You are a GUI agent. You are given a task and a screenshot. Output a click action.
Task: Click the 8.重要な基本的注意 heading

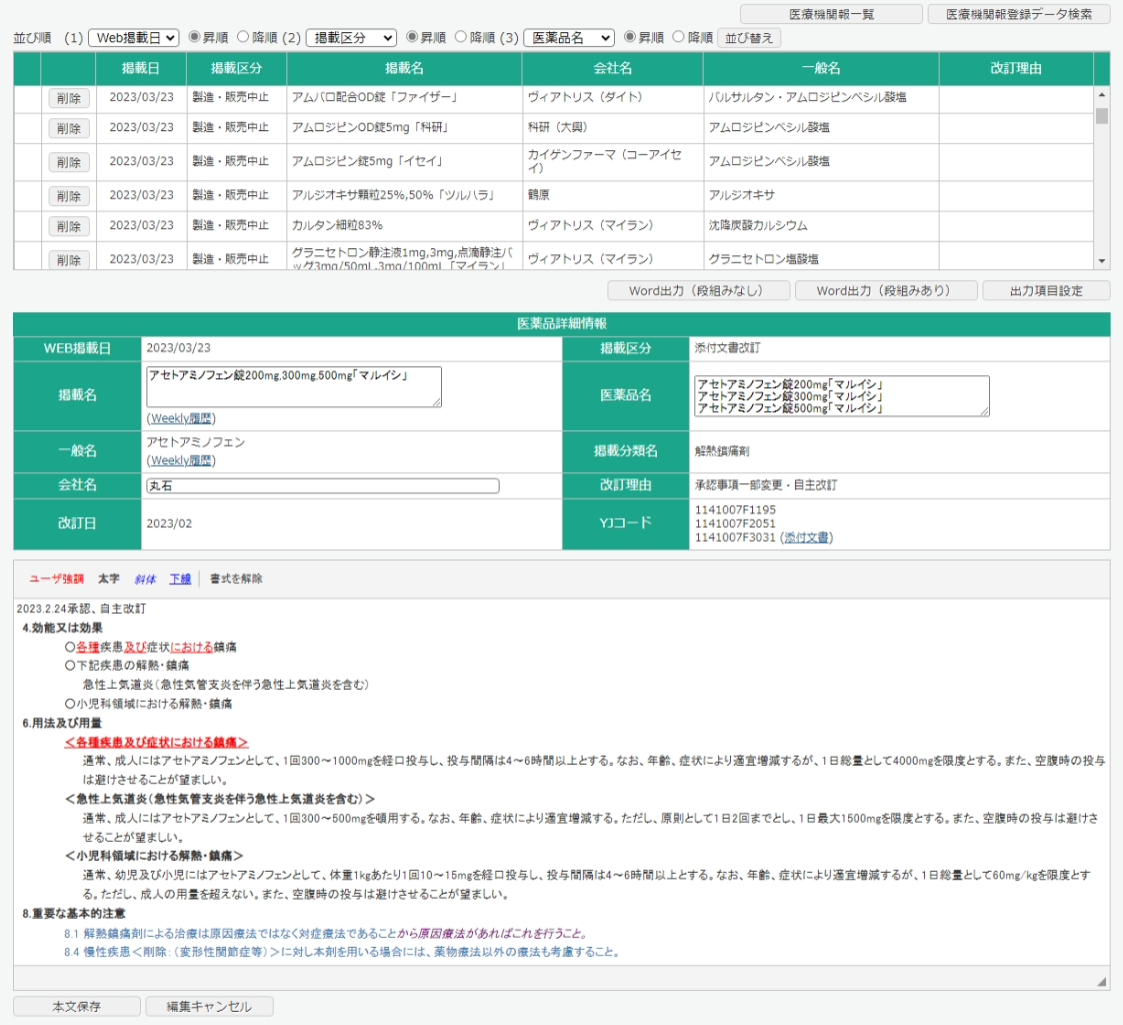point(74,913)
